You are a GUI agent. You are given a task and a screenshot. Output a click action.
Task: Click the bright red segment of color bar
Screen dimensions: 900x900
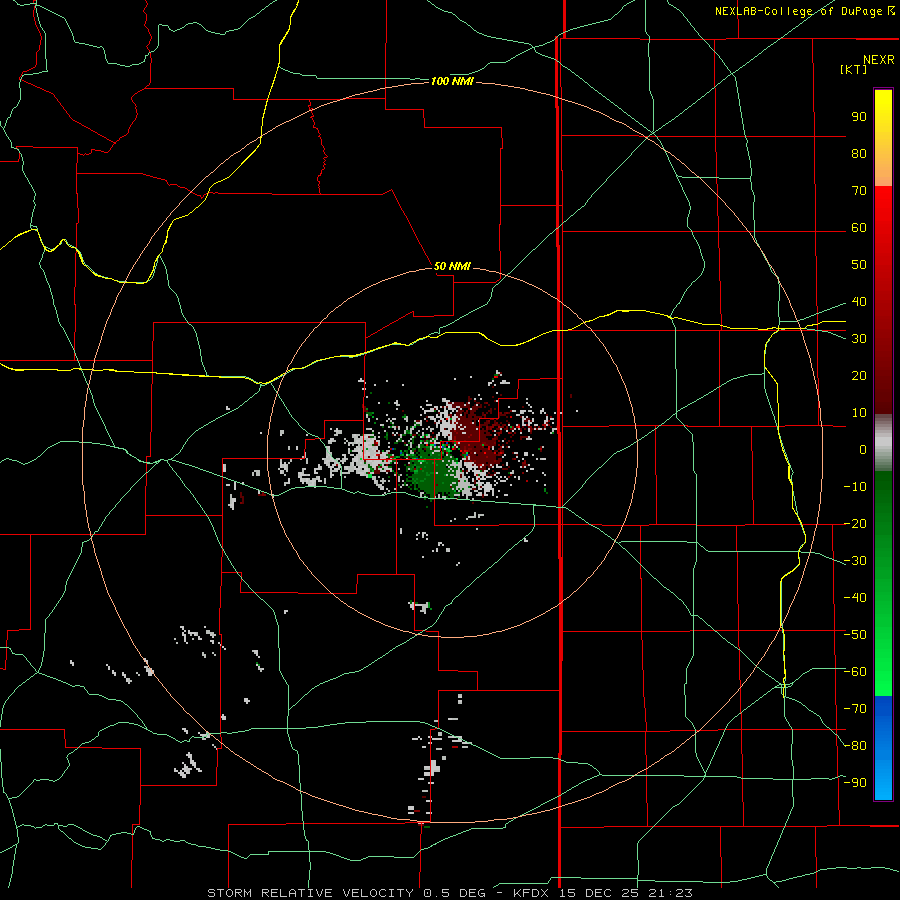pyautogui.click(x=883, y=212)
